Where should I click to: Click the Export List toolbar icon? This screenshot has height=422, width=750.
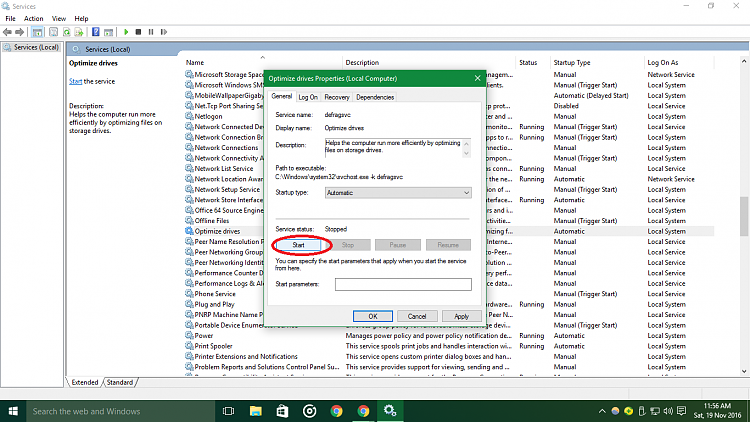(79, 32)
